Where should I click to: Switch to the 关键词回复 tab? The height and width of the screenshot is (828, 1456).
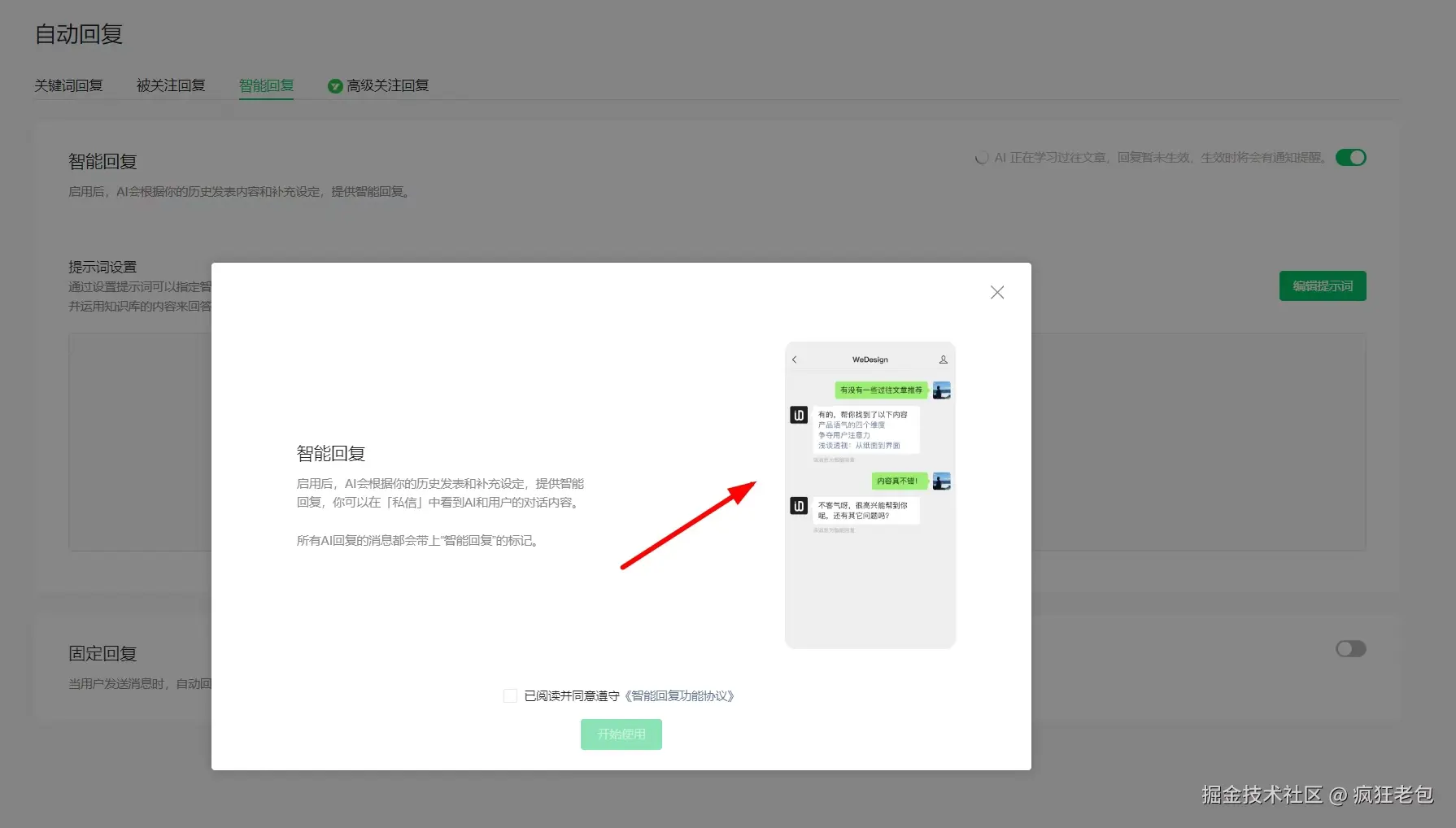tap(70, 85)
